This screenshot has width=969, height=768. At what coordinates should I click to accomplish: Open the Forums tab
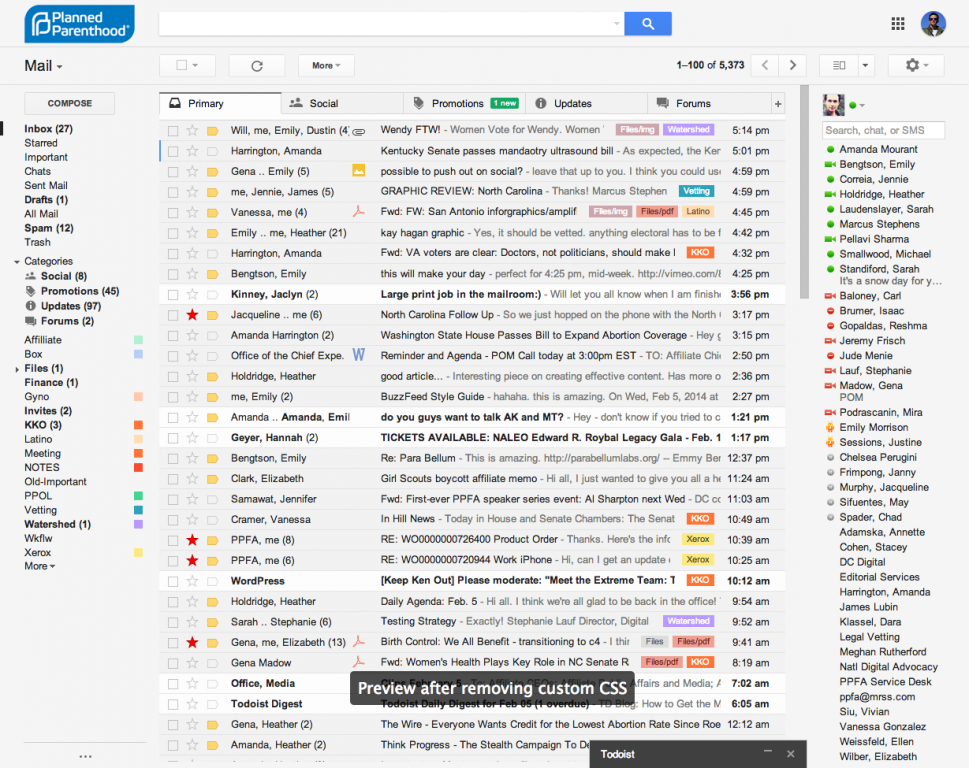tap(709, 104)
